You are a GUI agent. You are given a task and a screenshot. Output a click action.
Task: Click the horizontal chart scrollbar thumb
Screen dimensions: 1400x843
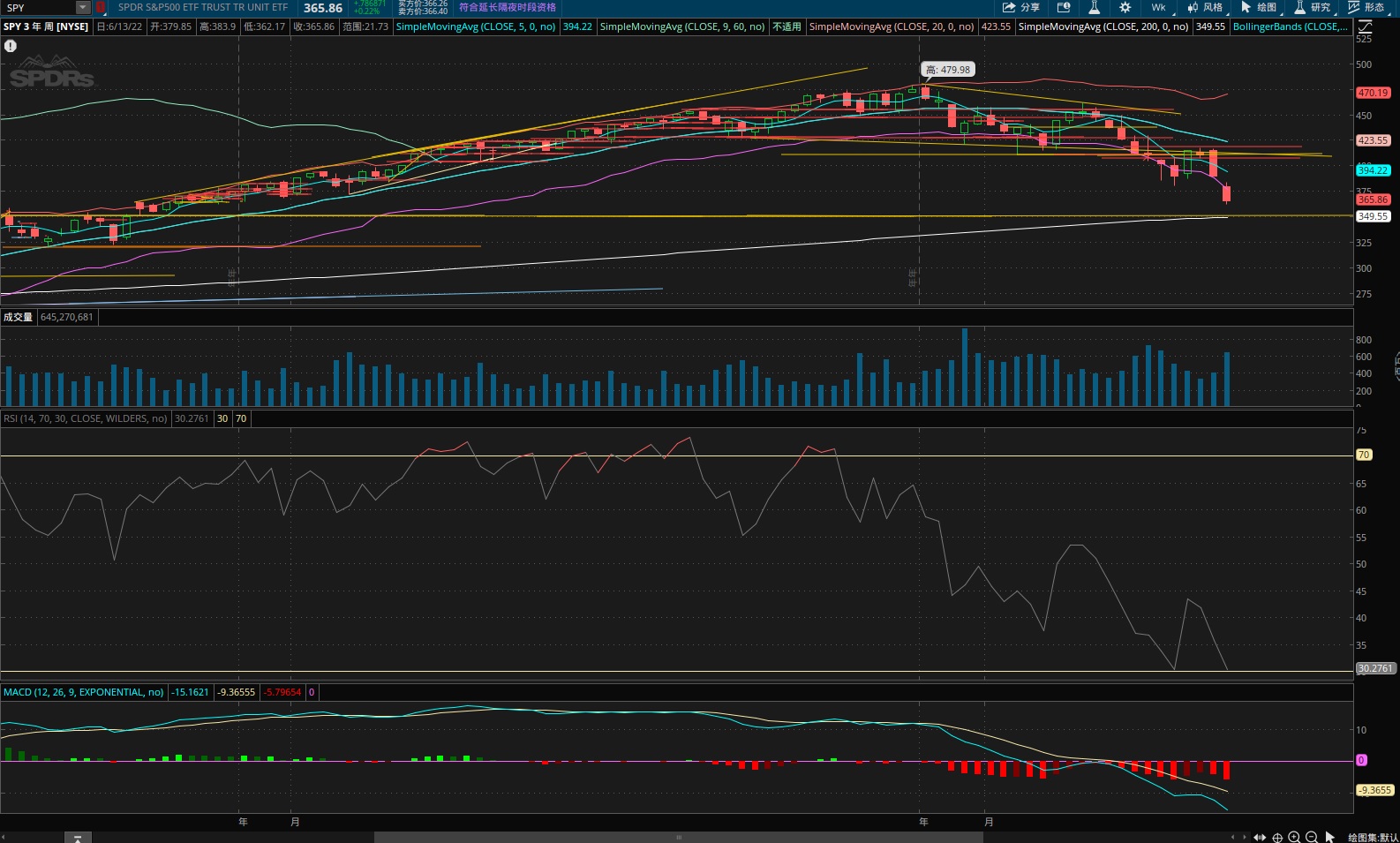pos(679,837)
